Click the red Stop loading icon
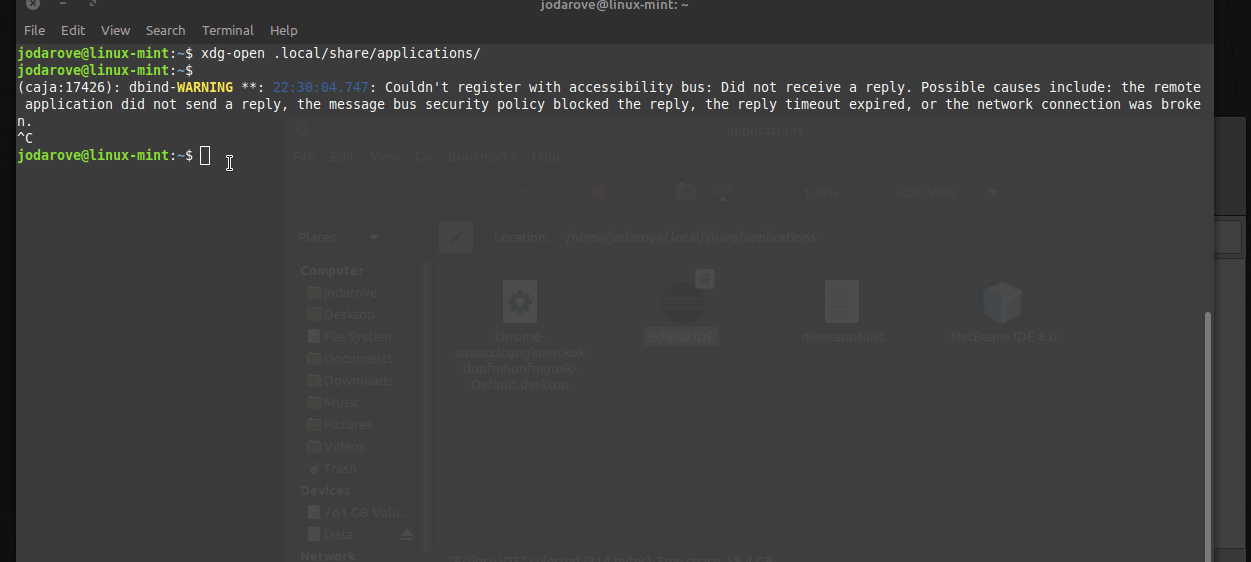 point(600,192)
